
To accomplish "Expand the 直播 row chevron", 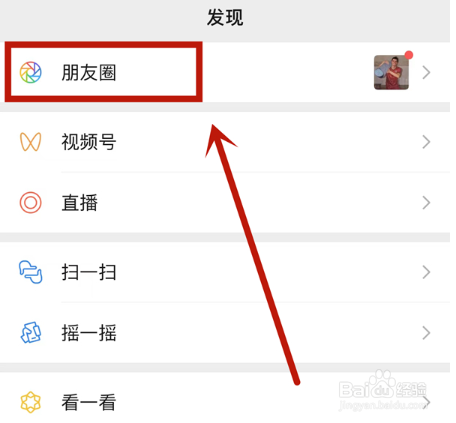I will click(426, 203).
